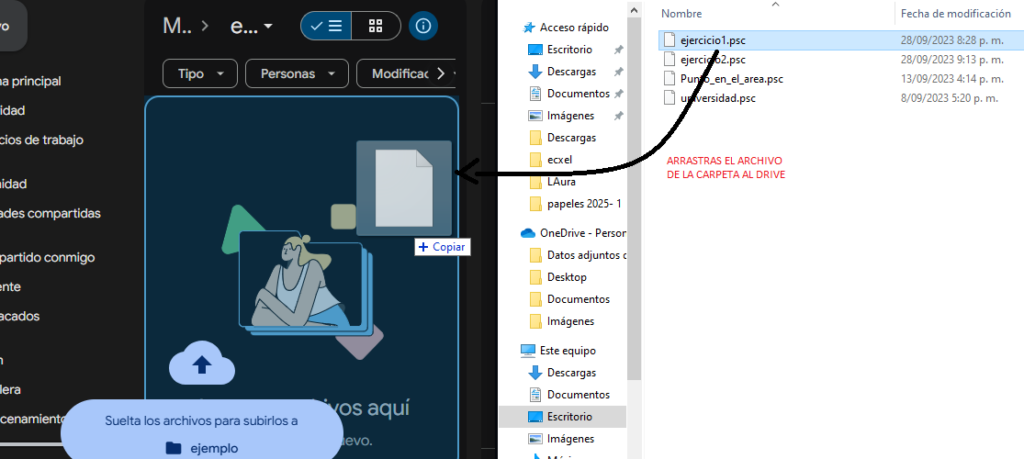The height and width of the screenshot is (459, 1024).
Task: Select the OneDrive cloud icon in navigation pane
Action: (529, 233)
